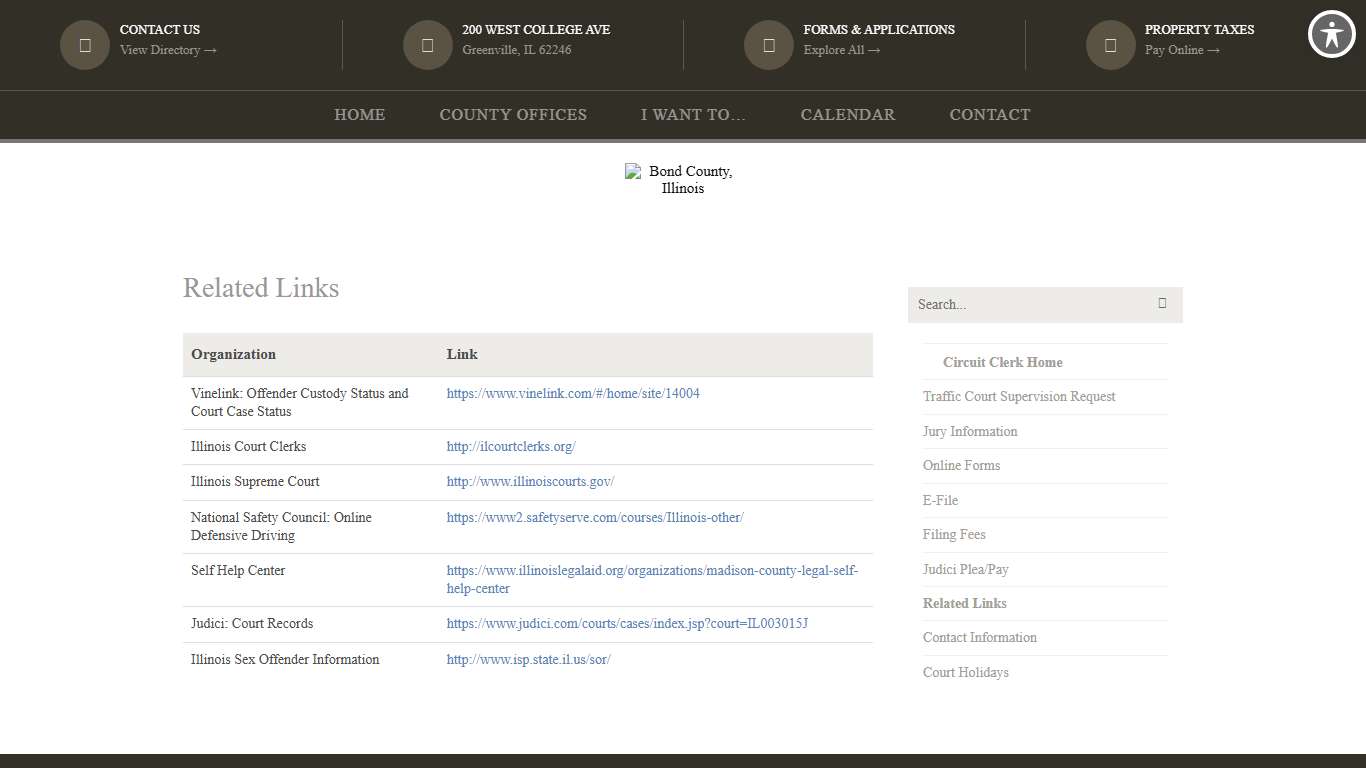Click the Property Taxes payment icon

(1110, 44)
